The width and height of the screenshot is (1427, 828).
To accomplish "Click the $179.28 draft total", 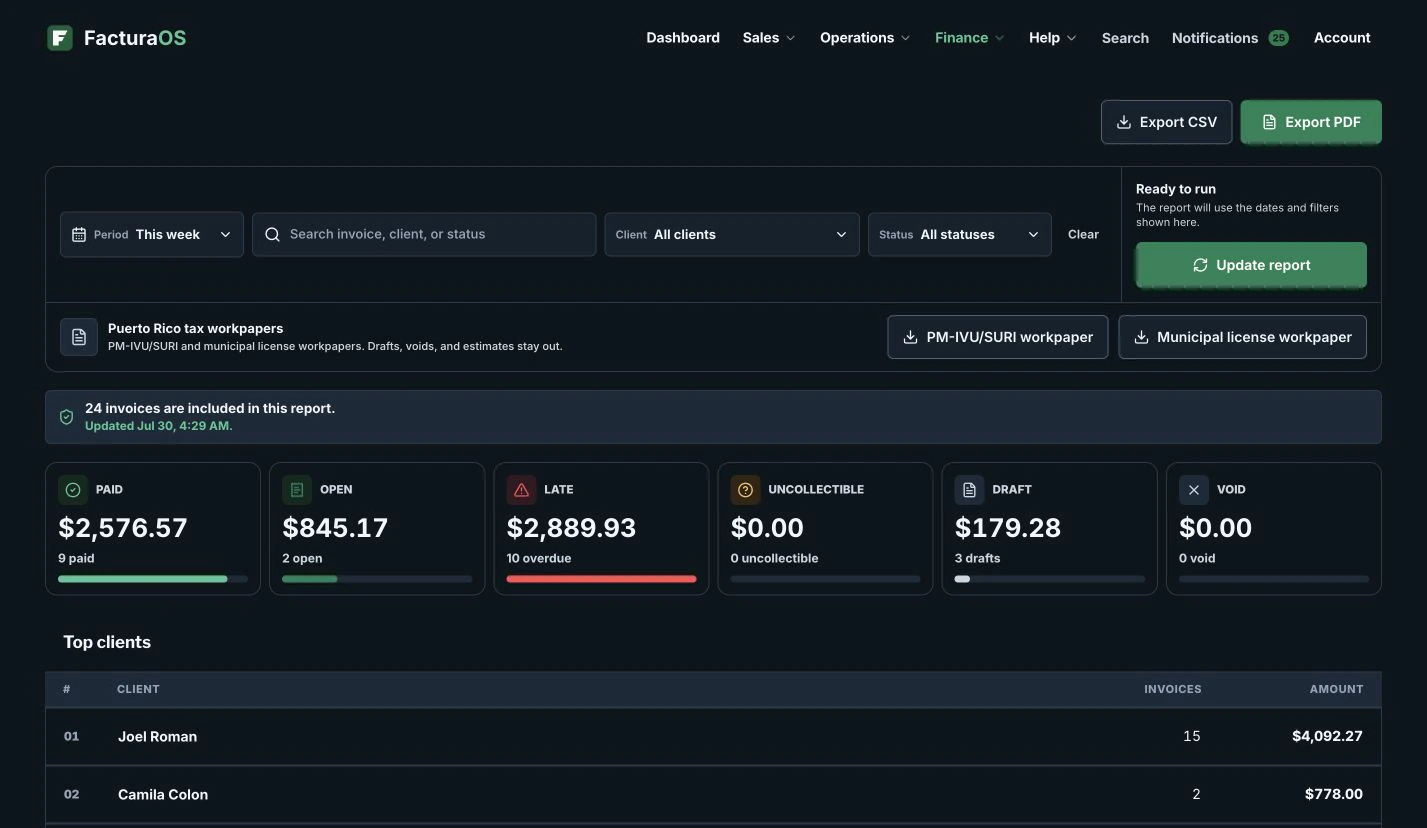I will (x=1008, y=528).
